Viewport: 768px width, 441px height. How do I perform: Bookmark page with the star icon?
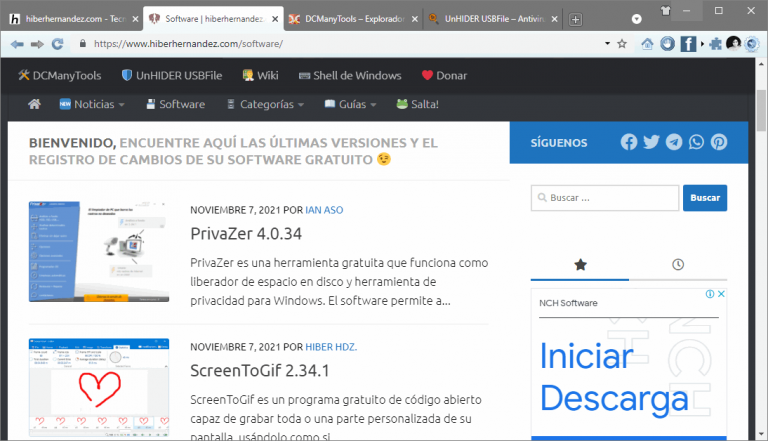point(622,44)
